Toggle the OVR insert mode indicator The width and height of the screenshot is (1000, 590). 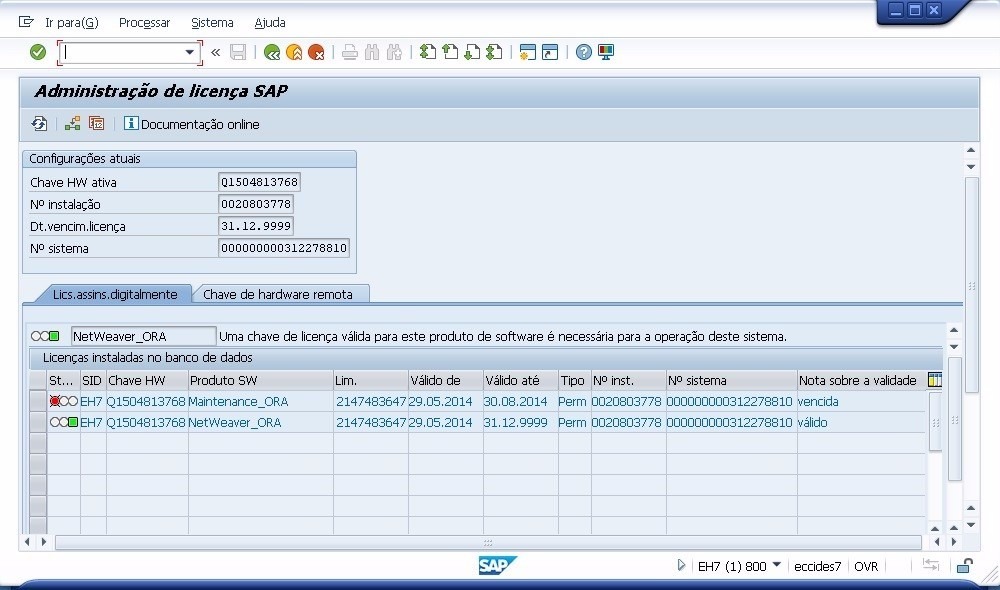click(866, 566)
